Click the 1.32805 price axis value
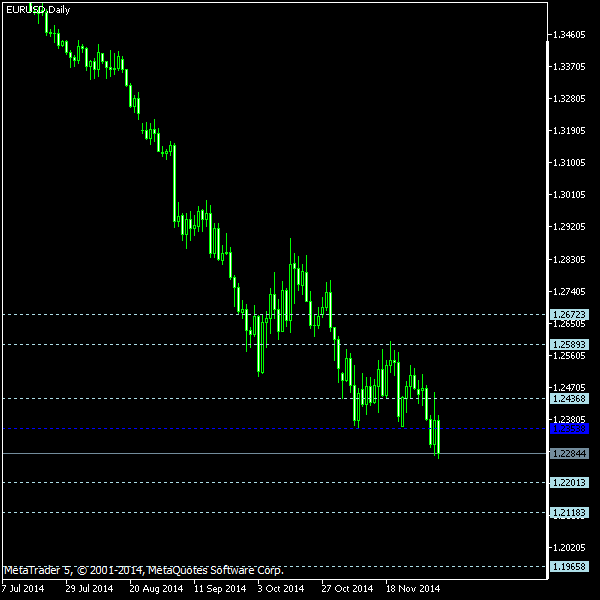The height and width of the screenshot is (600, 600). (569, 99)
